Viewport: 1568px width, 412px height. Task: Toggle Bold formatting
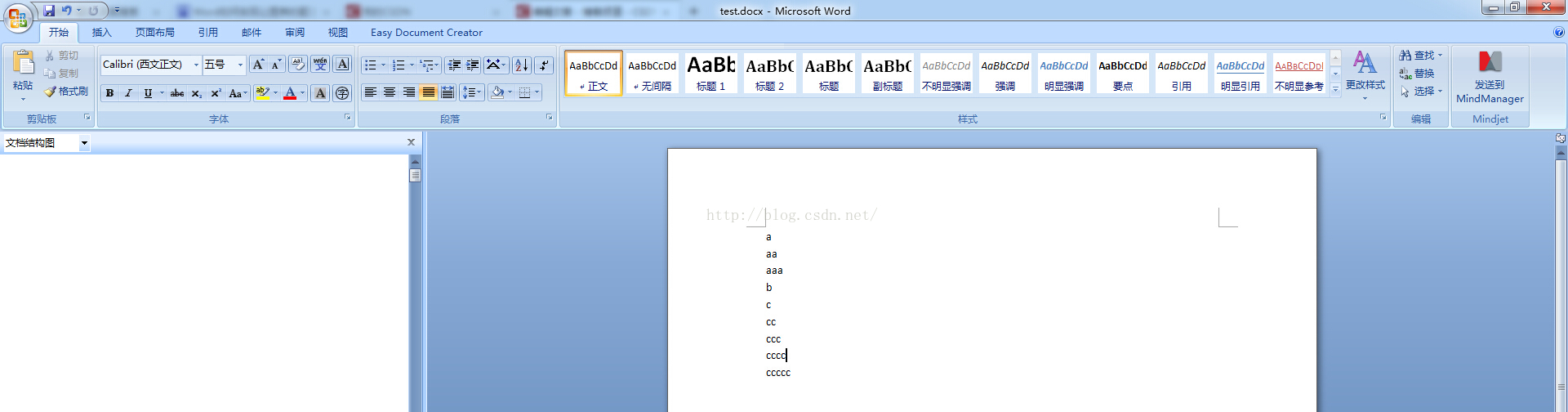[x=109, y=93]
